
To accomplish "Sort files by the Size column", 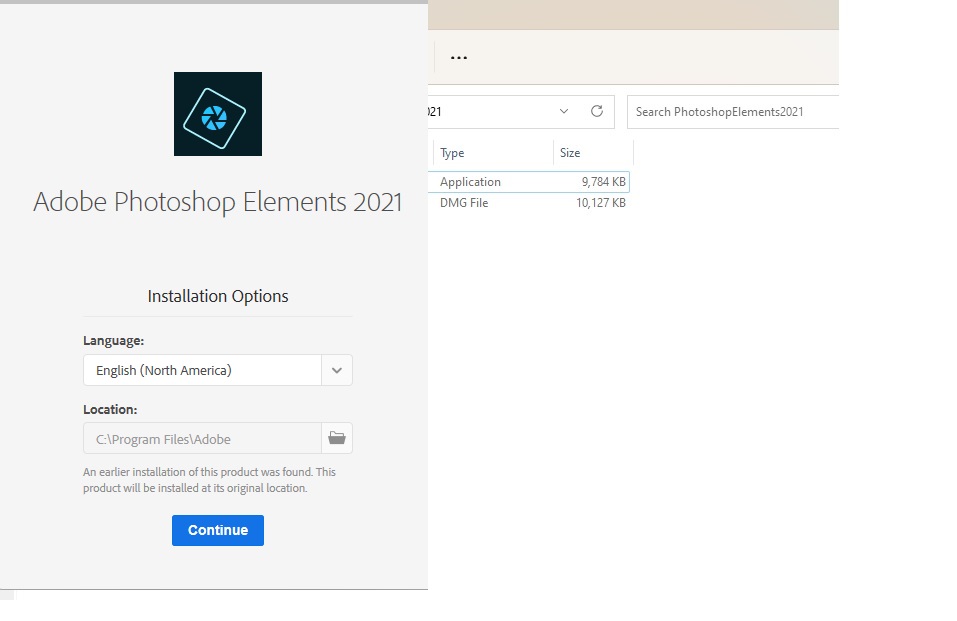I will (x=568, y=152).
